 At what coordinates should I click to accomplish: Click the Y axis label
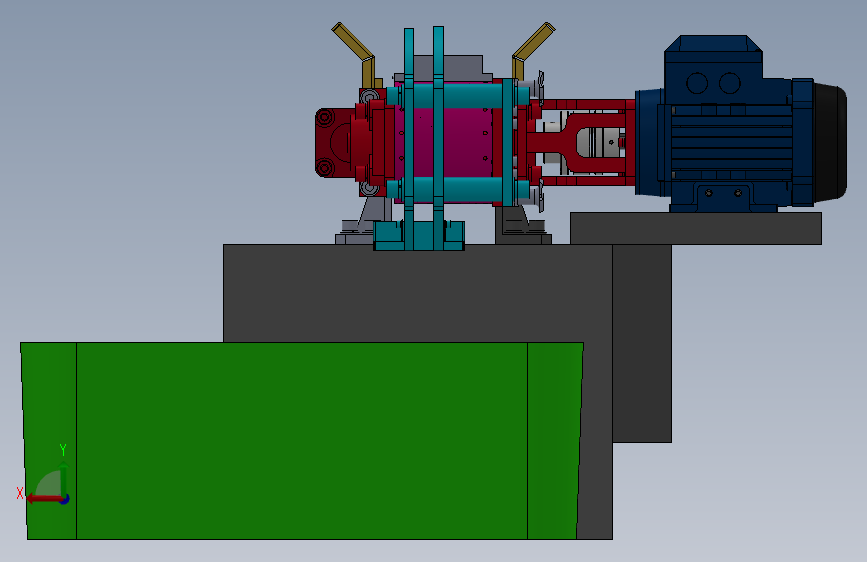click(63, 450)
